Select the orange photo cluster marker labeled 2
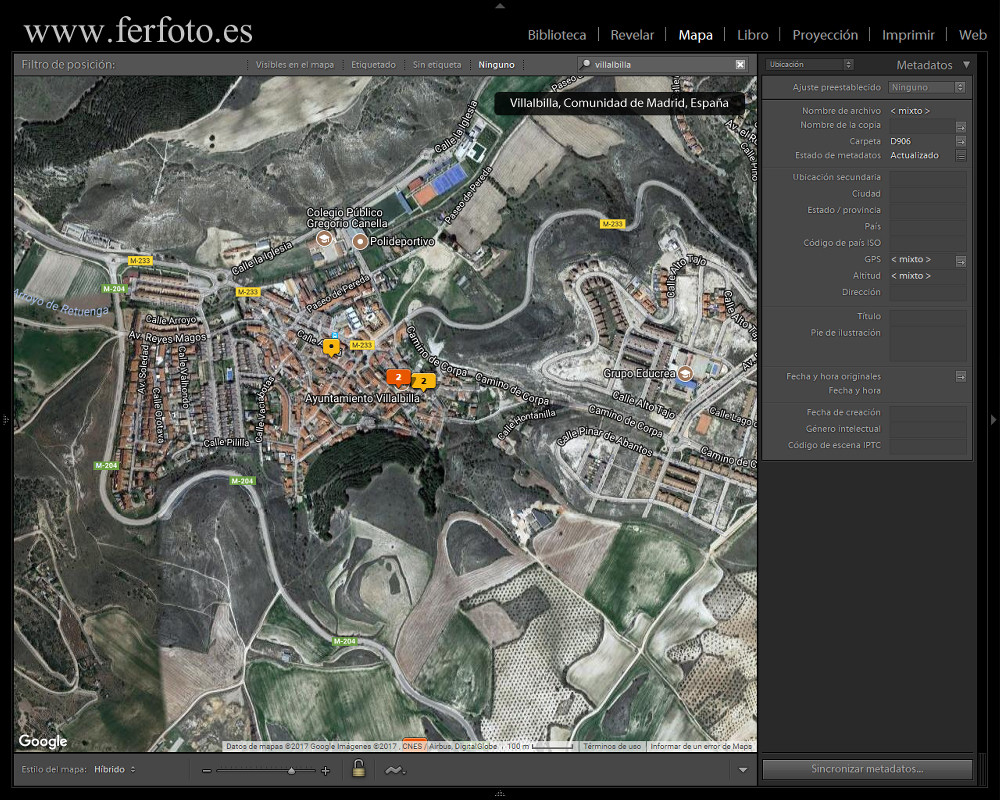 pos(399,378)
